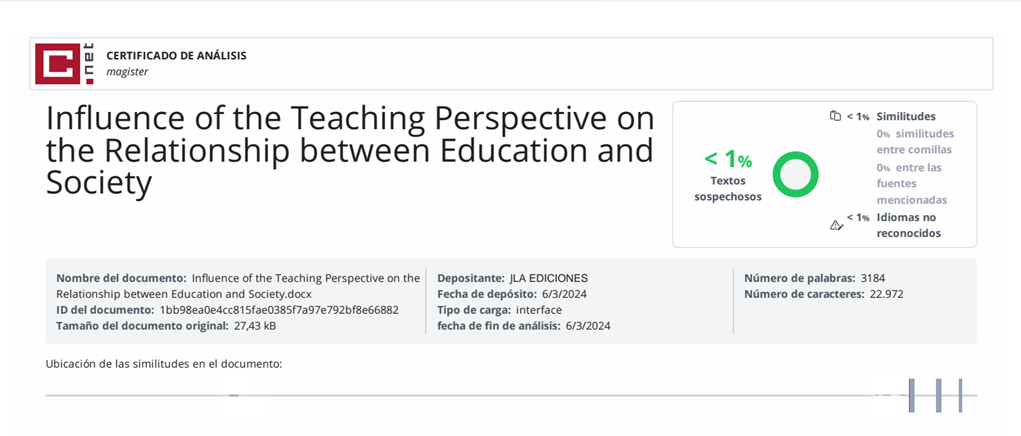Click the document ID hash value

tap(279, 310)
